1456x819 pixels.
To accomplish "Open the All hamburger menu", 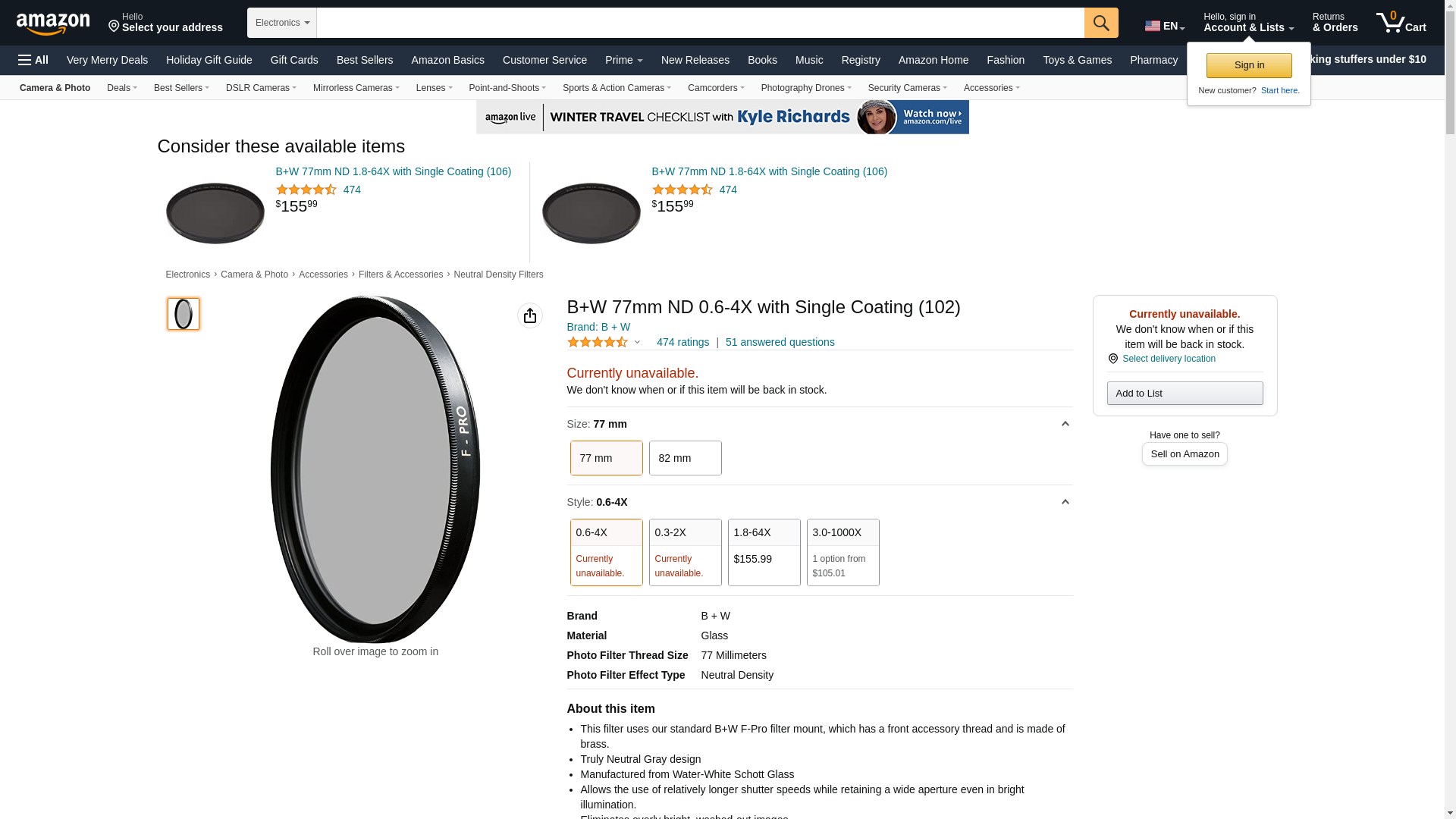I will click(33, 60).
